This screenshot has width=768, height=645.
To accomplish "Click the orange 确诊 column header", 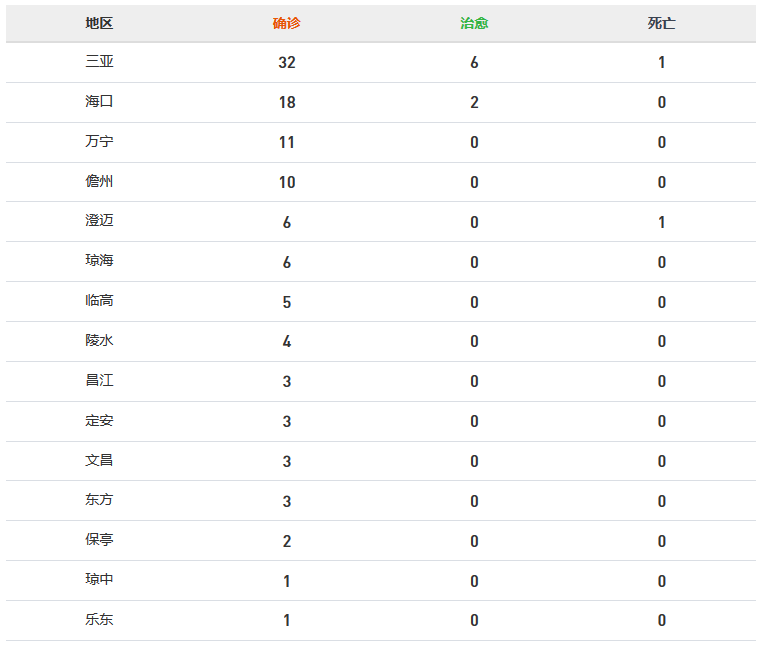I will (287, 23).
